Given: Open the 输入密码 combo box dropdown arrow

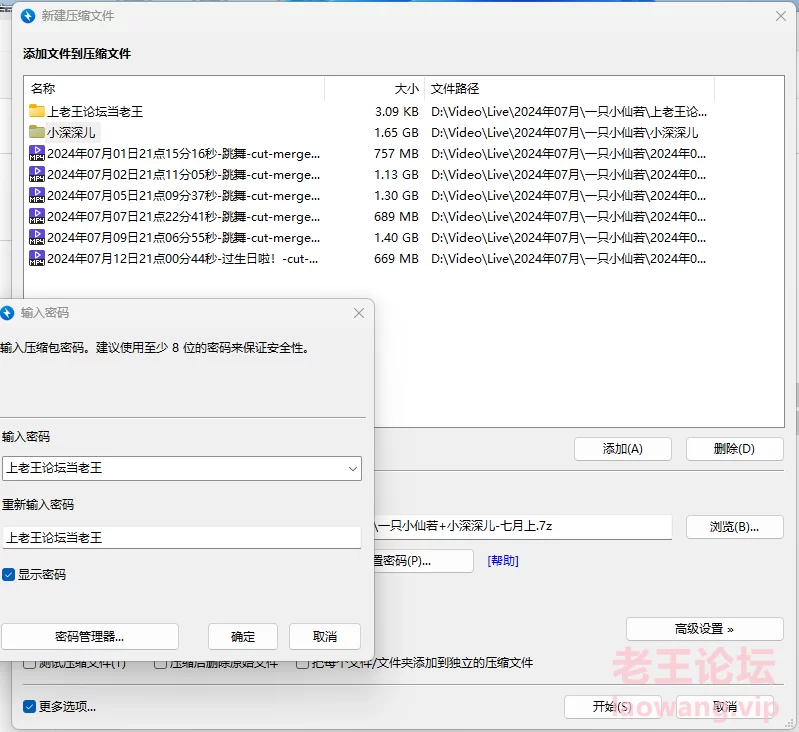Looking at the screenshot, I should 352,468.
